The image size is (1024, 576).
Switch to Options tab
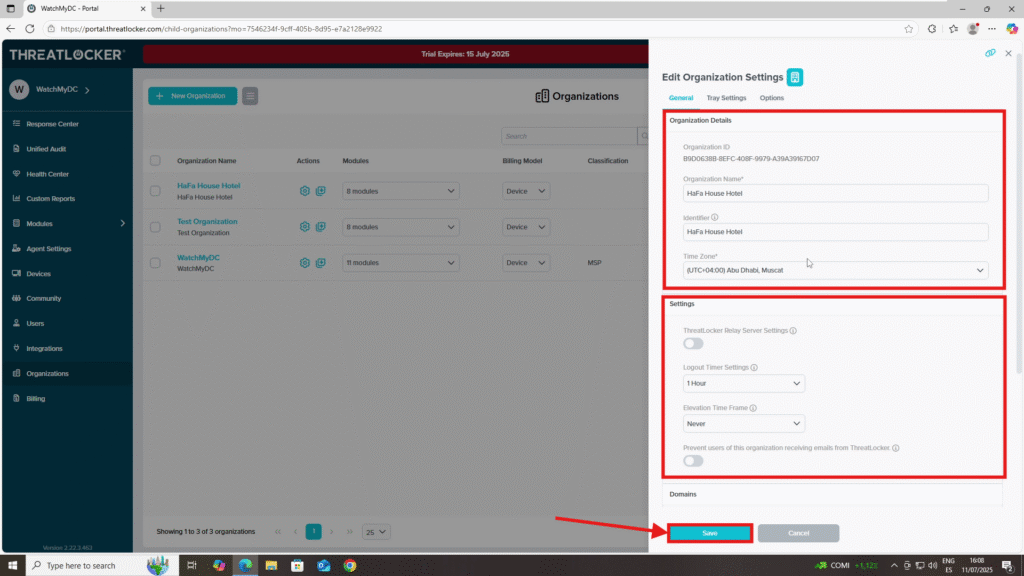(x=771, y=98)
